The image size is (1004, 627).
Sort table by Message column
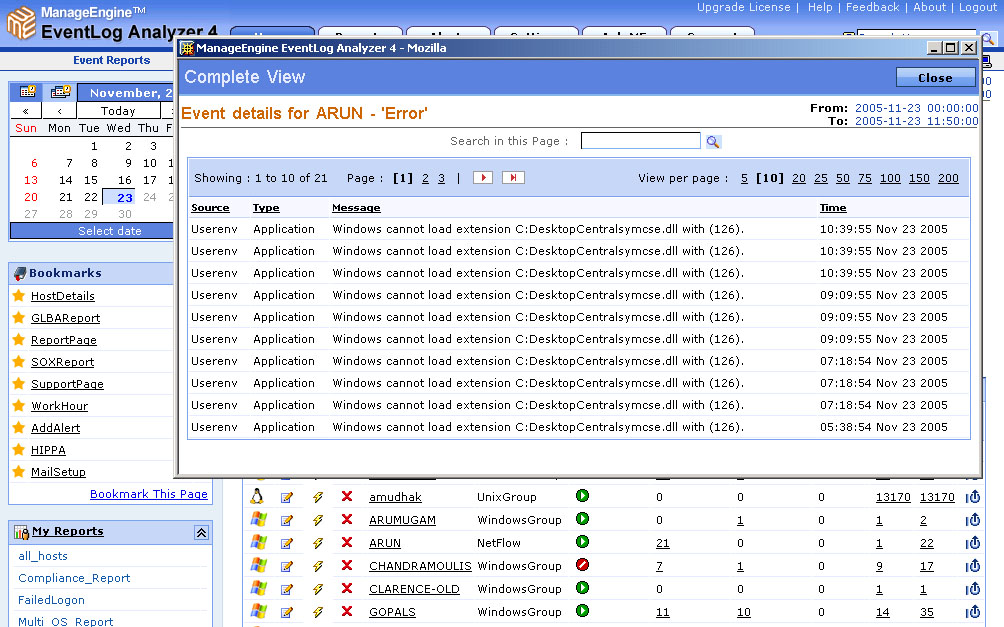pos(356,208)
